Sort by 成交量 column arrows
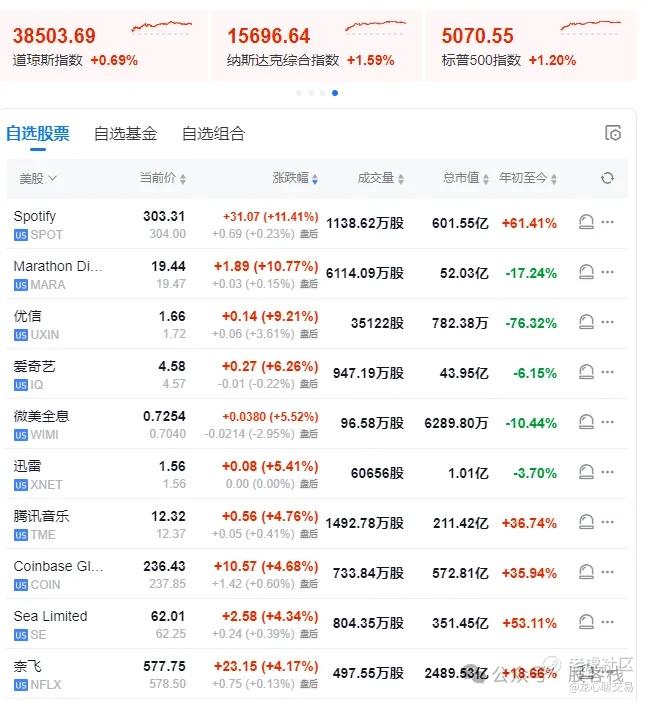This screenshot has width=645, height=701. tap(400, 179)
